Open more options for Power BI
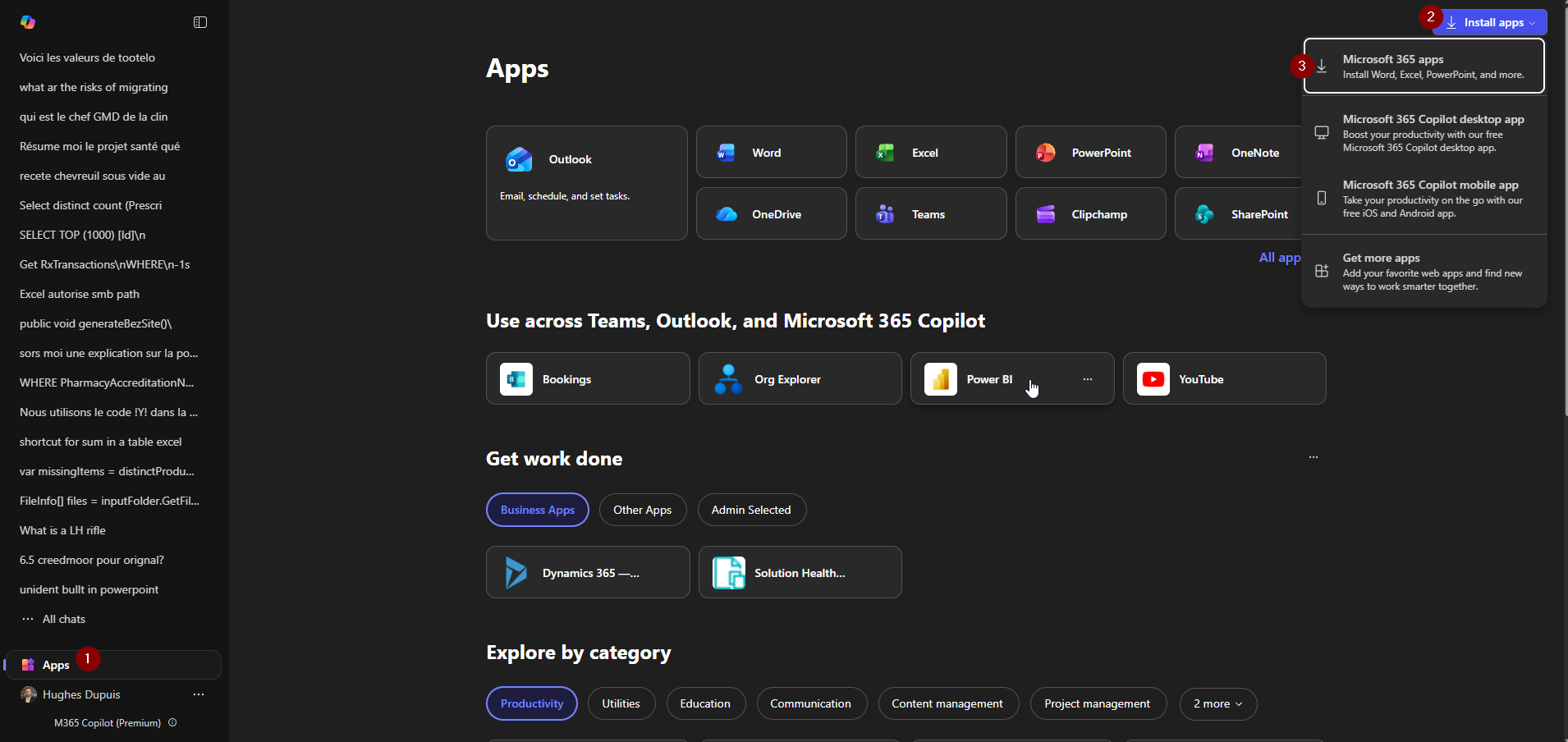1568x742 pixels. 1088,379
